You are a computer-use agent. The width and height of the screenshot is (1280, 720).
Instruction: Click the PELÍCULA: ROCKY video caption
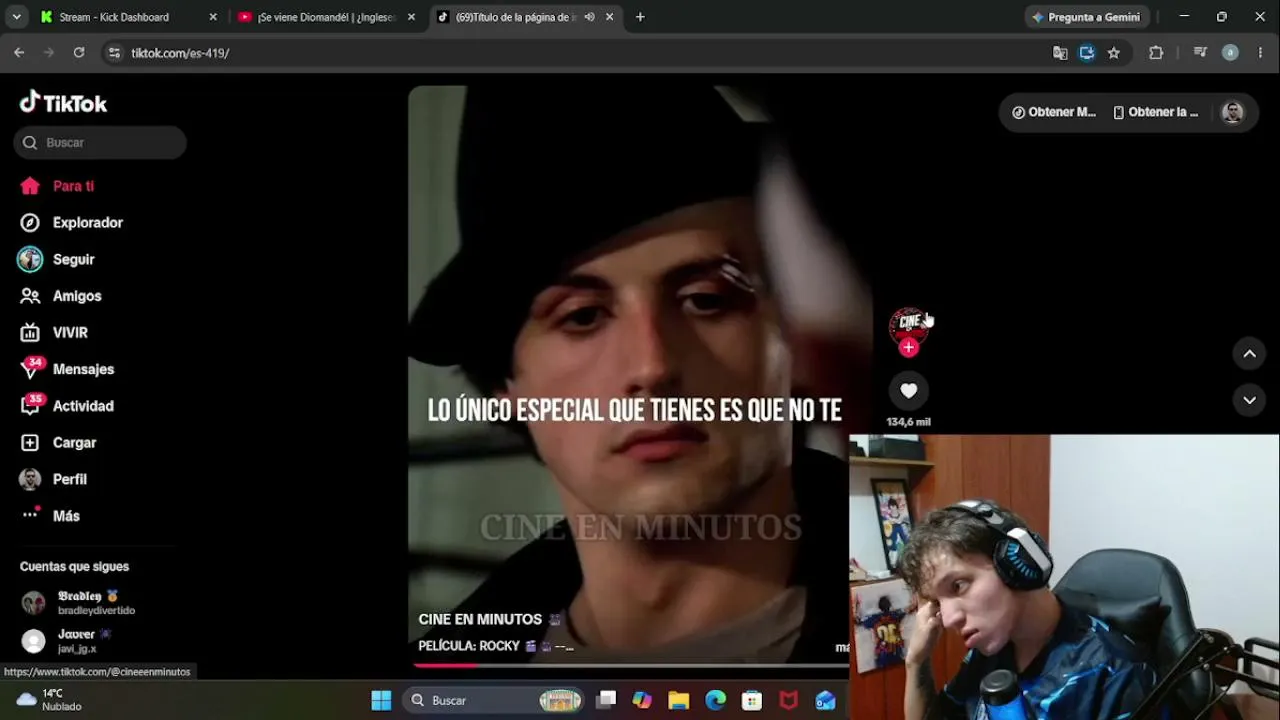pos(496,646)
